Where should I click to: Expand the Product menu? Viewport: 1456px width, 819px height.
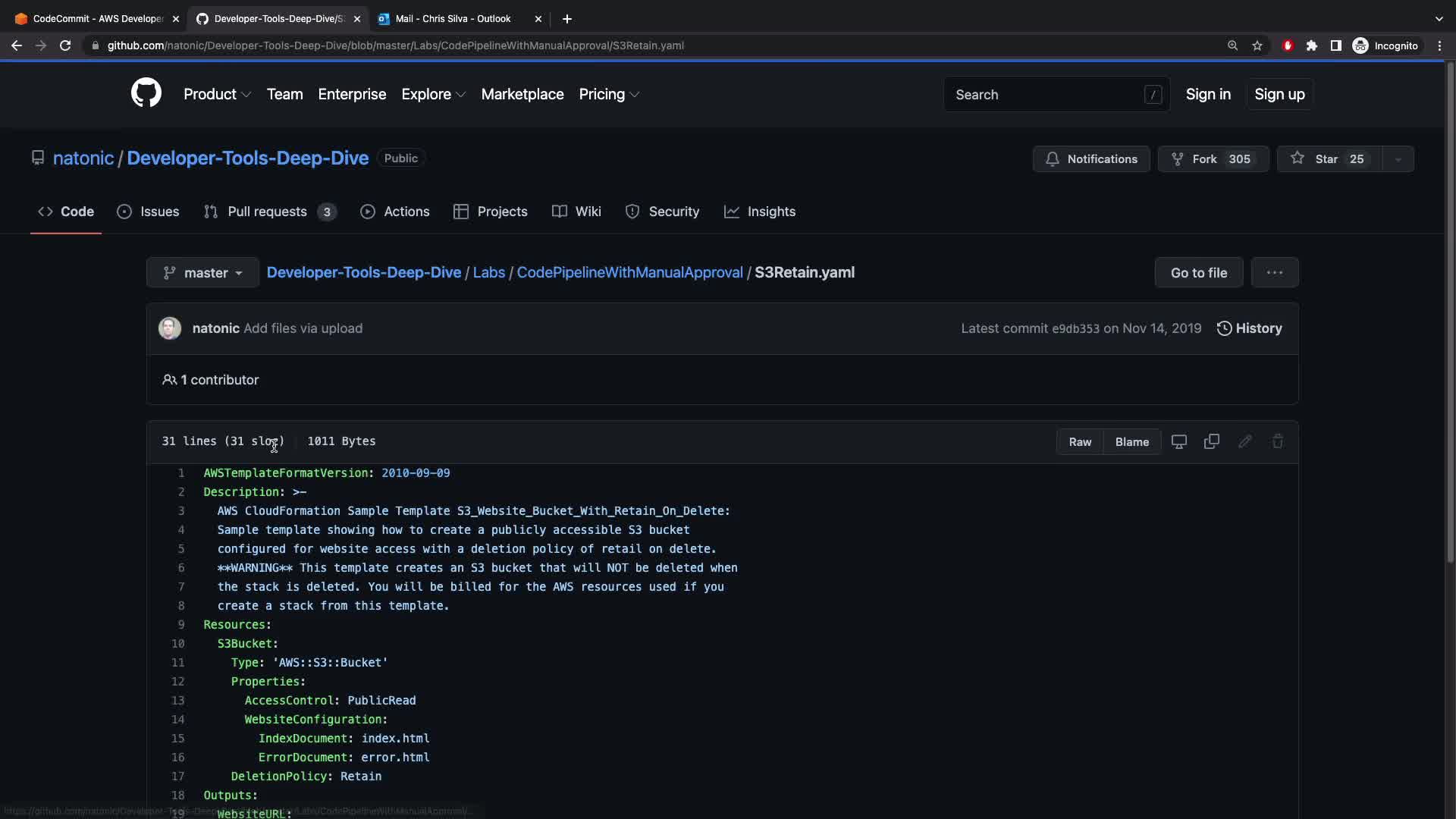(x=217, y=95)
